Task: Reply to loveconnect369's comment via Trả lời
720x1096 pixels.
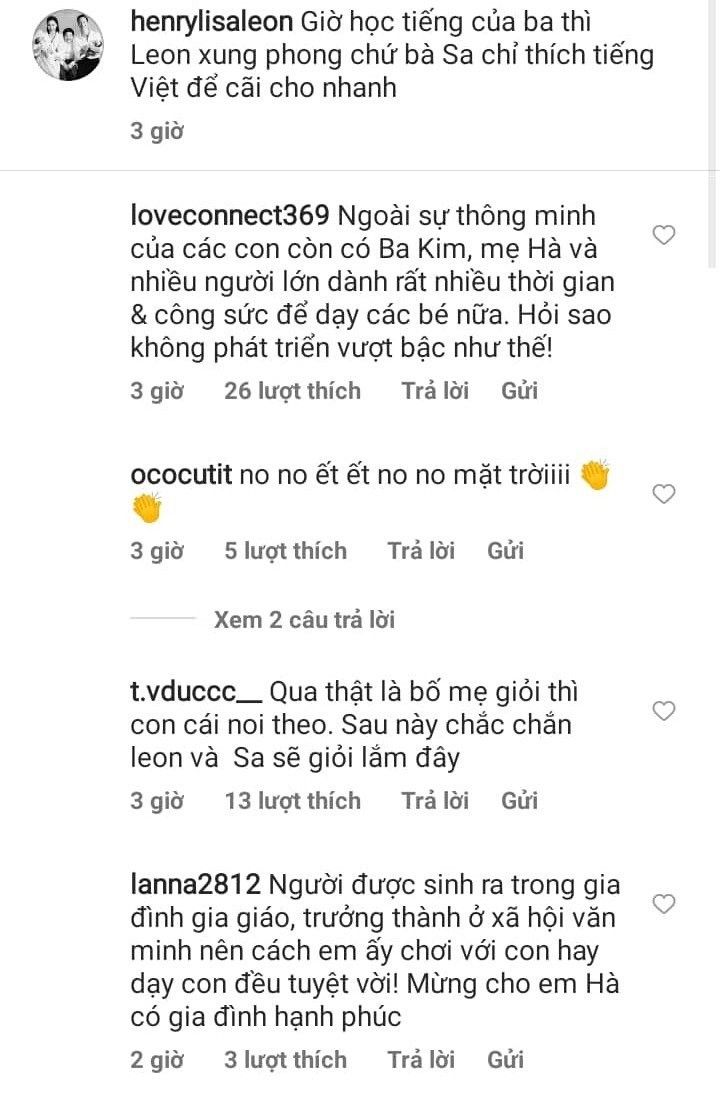Action: (435, 391)
